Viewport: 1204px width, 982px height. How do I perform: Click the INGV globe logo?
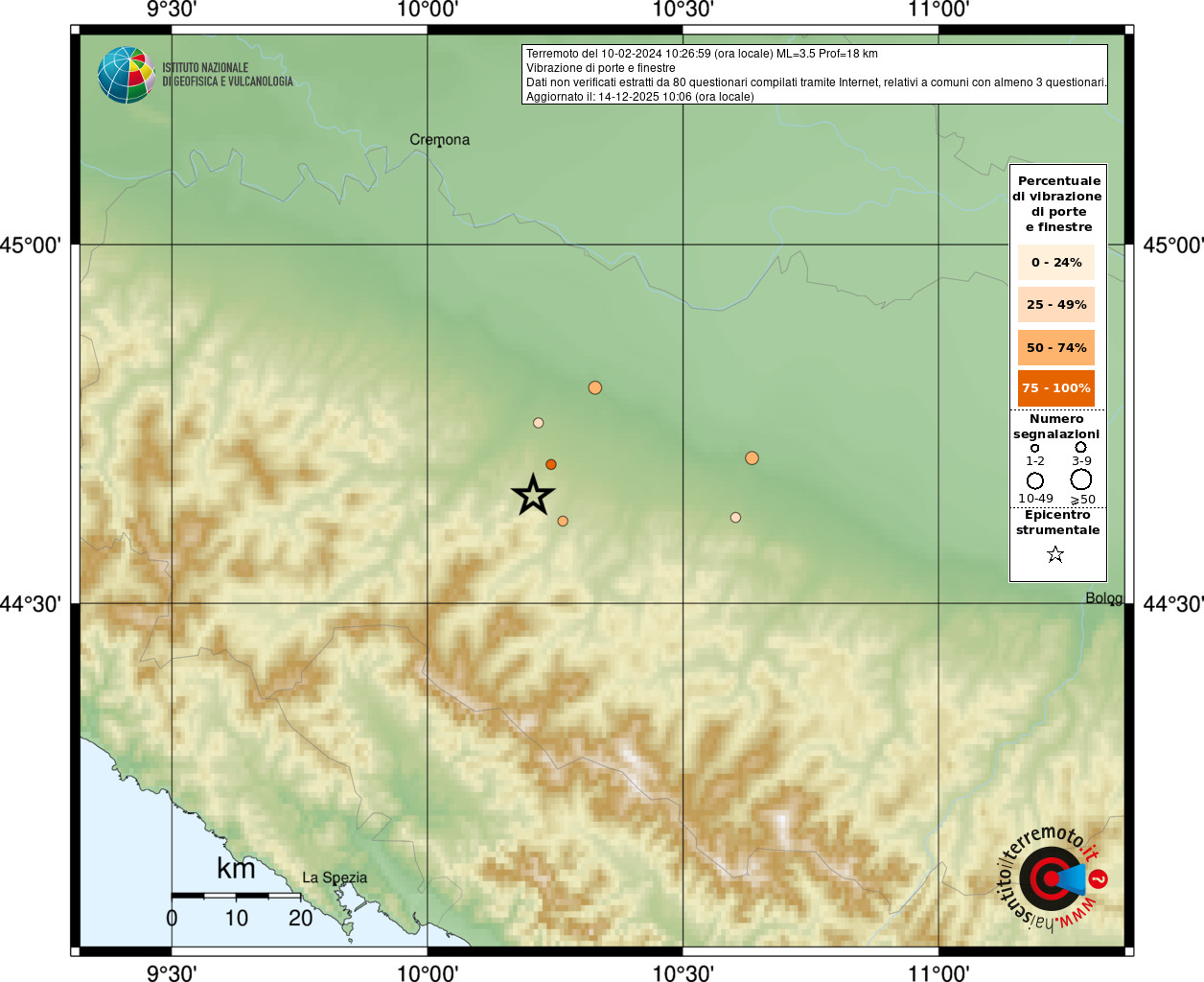127,75
